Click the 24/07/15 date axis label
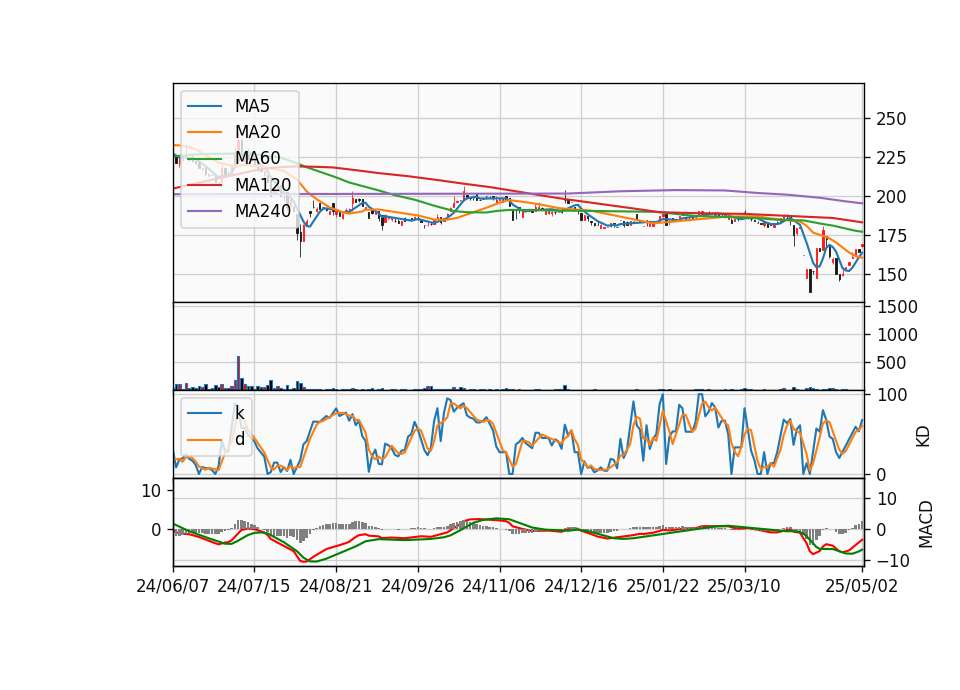 click(253, 586)
